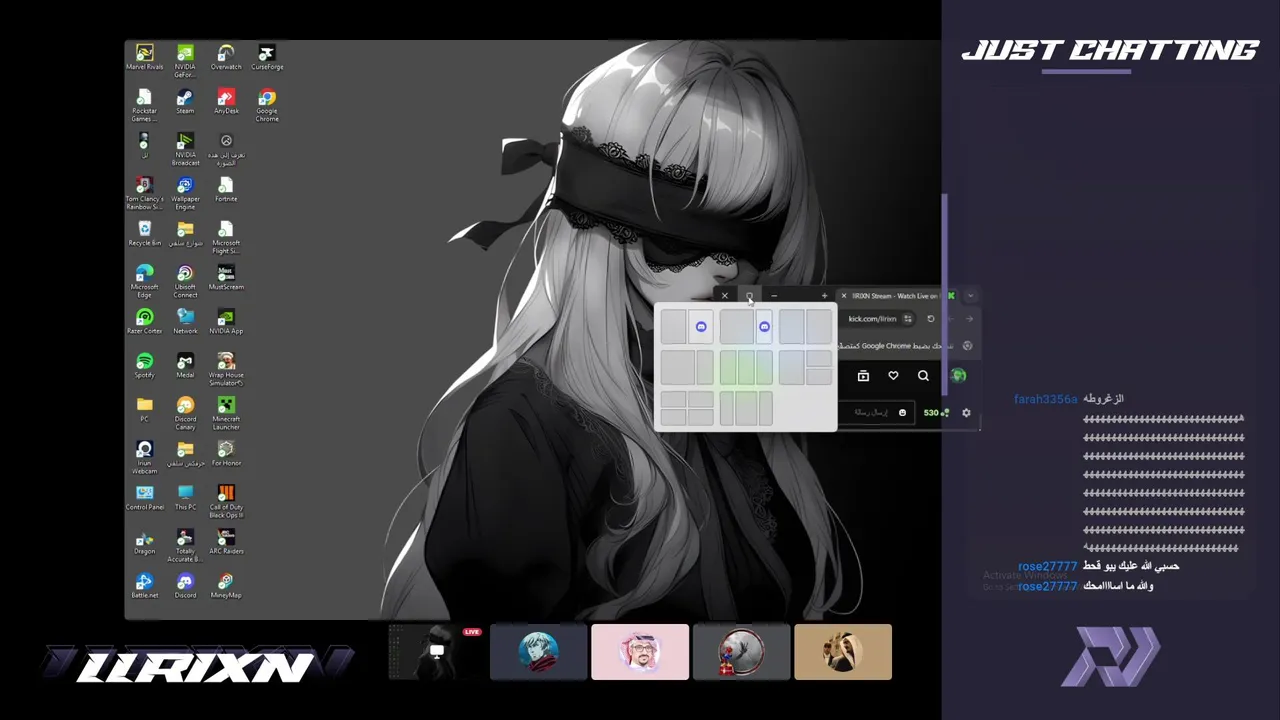Image resolution: width=1280 pixels, height=720 pixels.
Task: Open the NVIDIA Broadcast shortcut
Action: point(185,149)
